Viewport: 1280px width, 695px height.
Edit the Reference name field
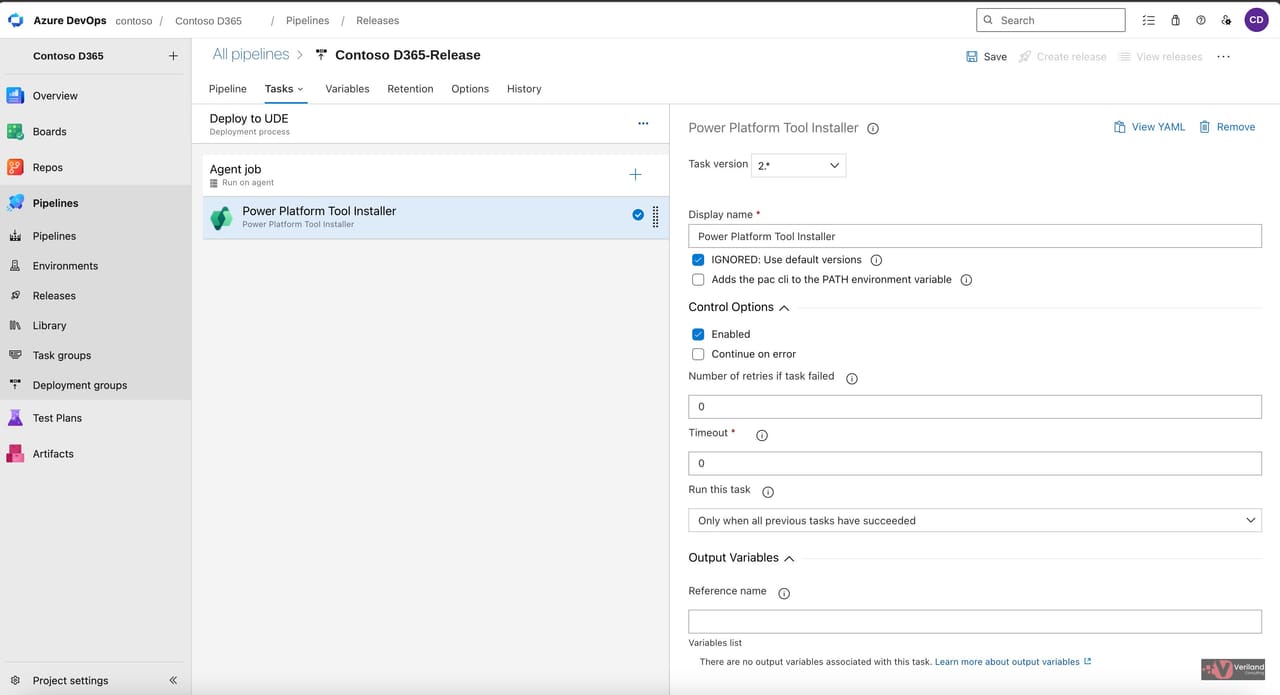(975, 621)
